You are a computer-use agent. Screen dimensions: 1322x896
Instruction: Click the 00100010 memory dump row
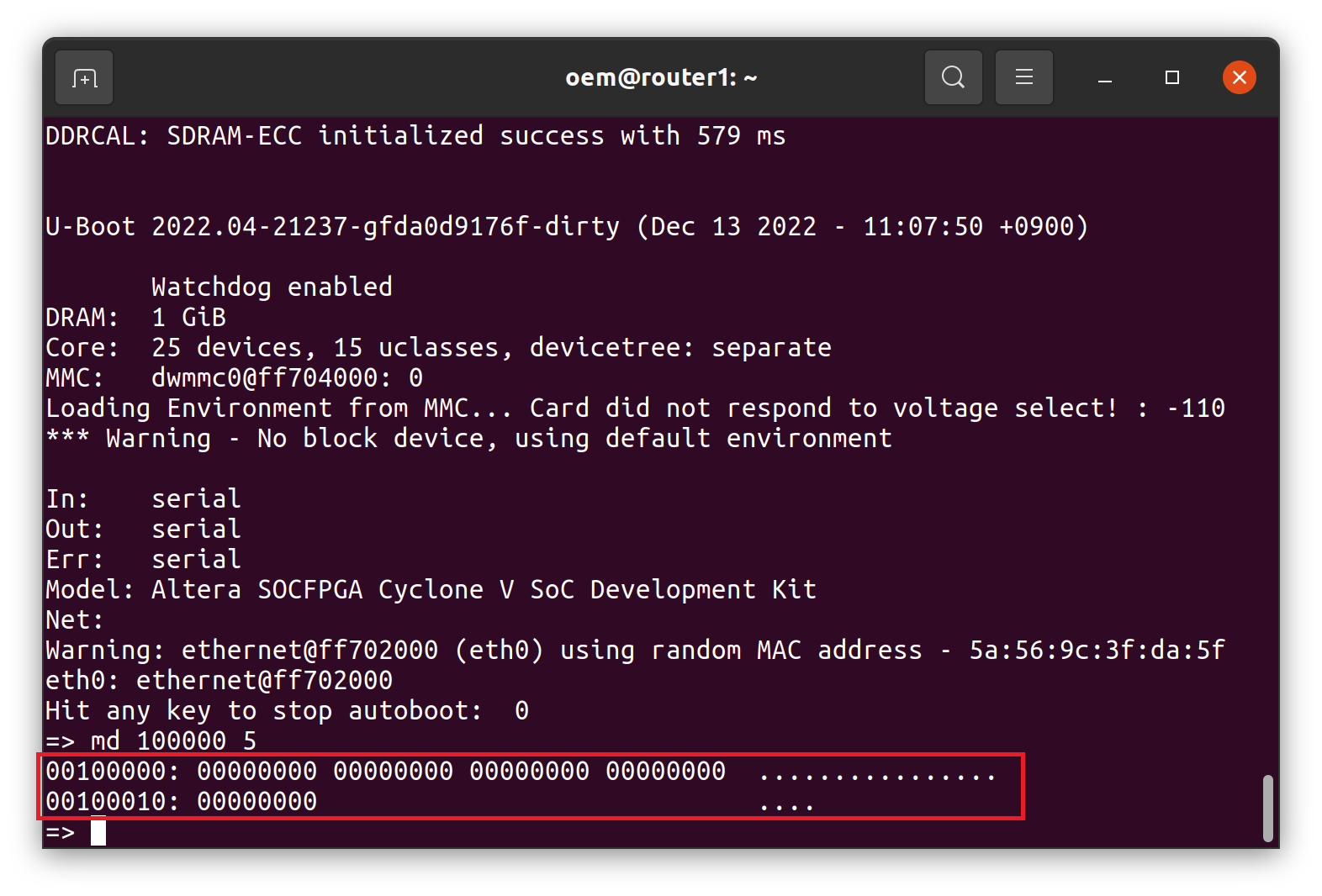click(430, 802)
